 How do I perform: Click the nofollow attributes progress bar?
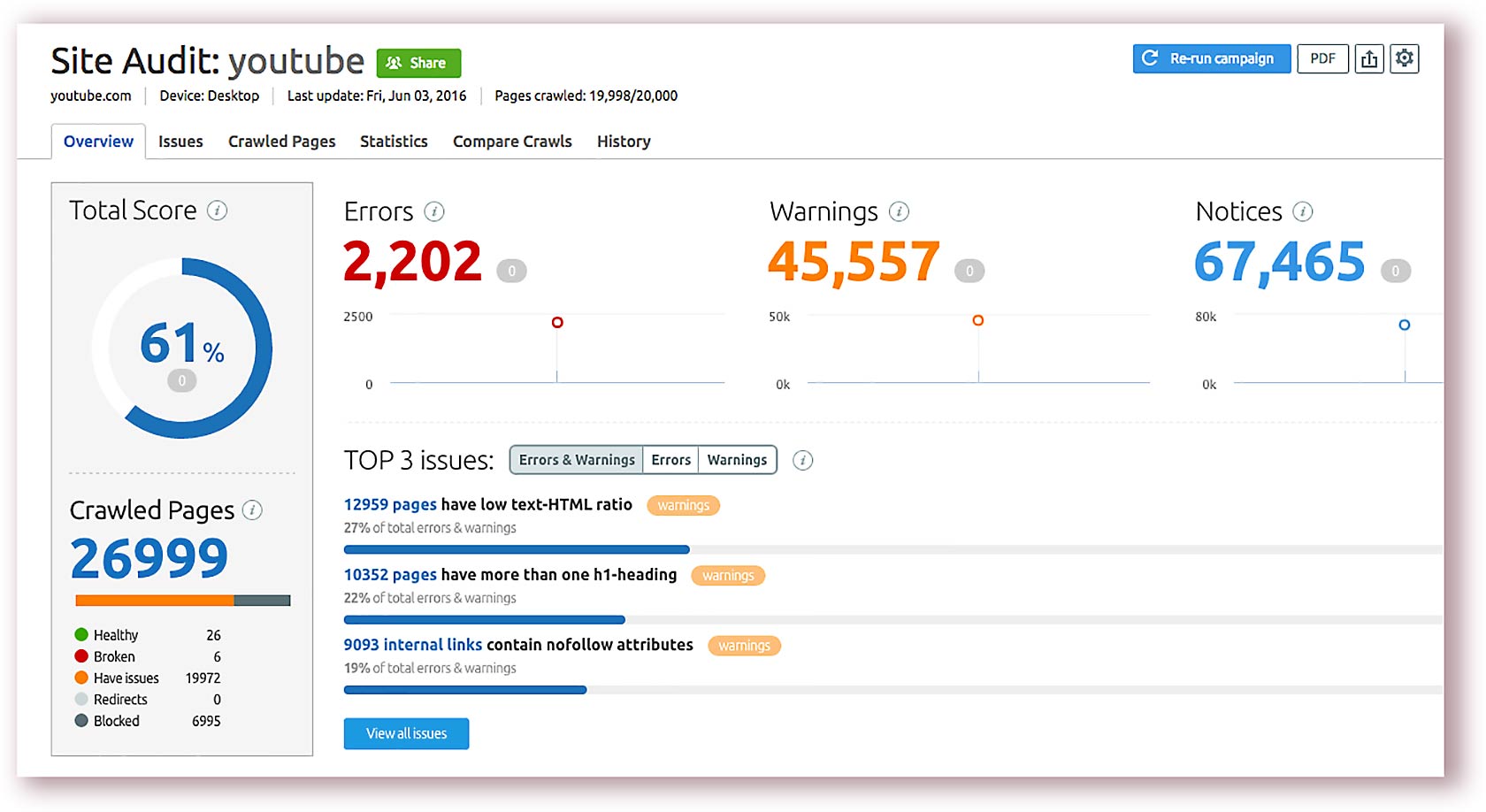[x=893, y=690]
